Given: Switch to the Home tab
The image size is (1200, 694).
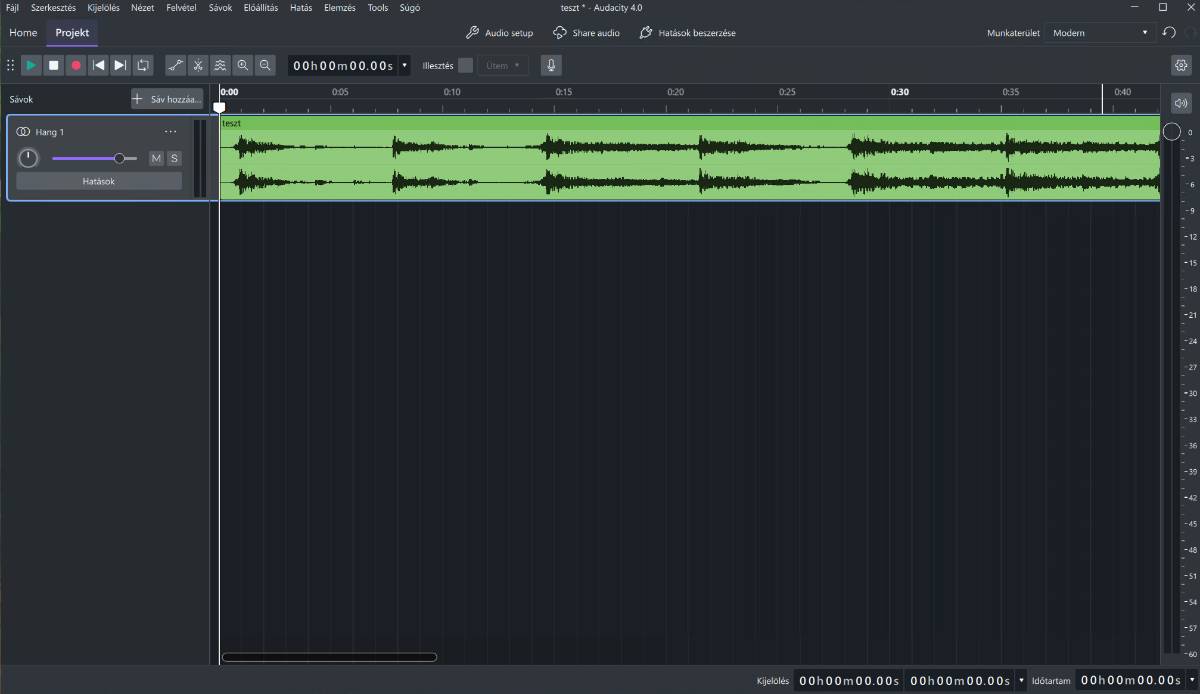Looking at the screenshot, I should (x=23, y=33).
